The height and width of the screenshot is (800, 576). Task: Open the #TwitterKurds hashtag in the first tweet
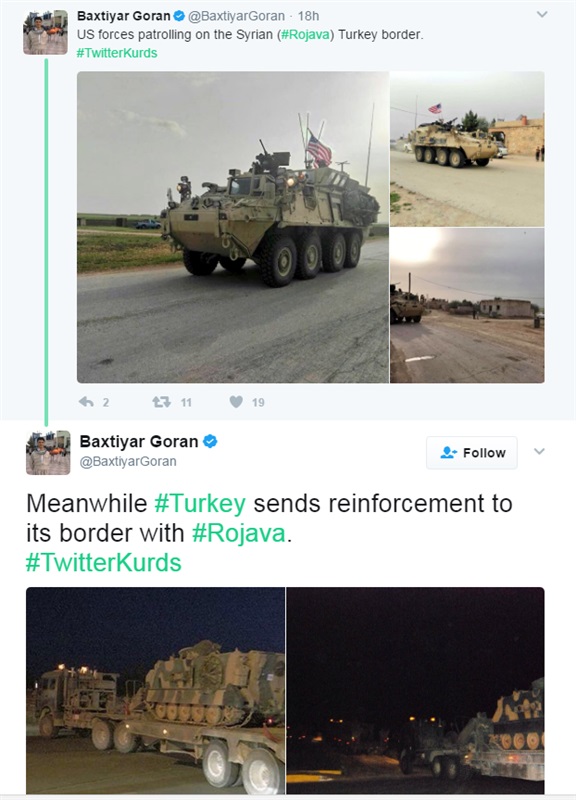point(117,53)
